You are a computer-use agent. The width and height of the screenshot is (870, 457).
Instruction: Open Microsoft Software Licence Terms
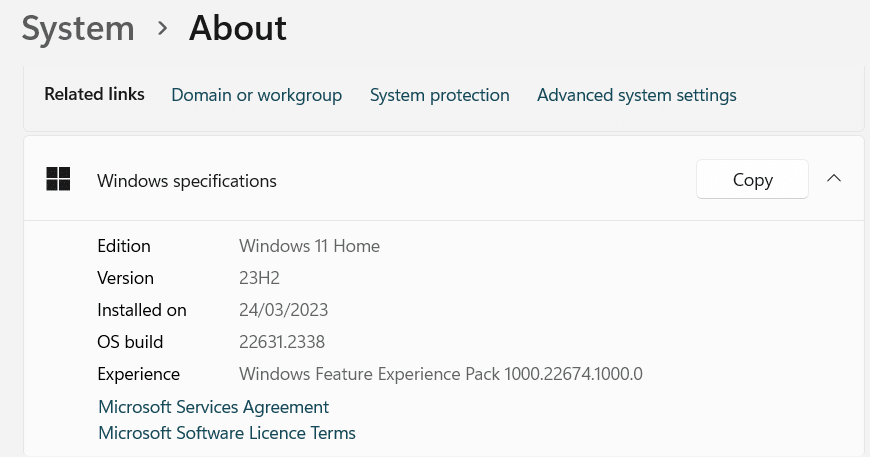(227, 433)
